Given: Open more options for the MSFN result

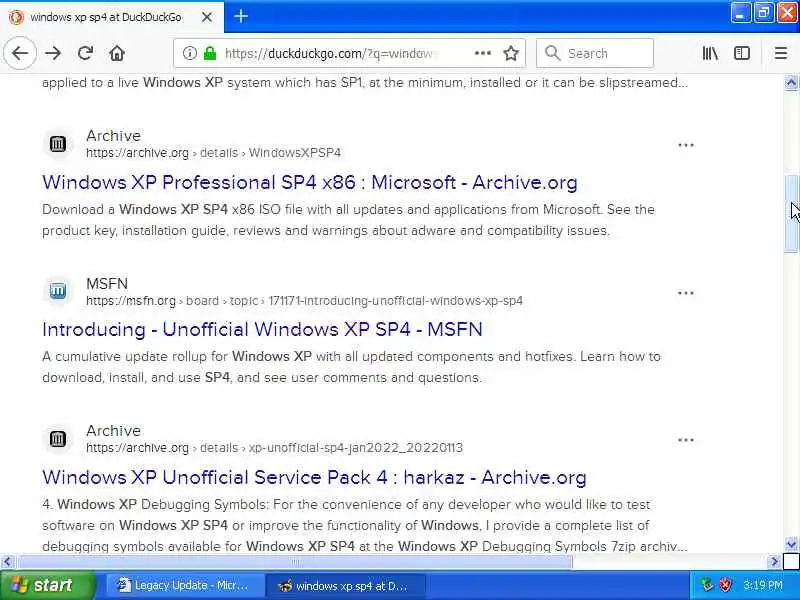Looking at the screenshot, I should (685, 293).
